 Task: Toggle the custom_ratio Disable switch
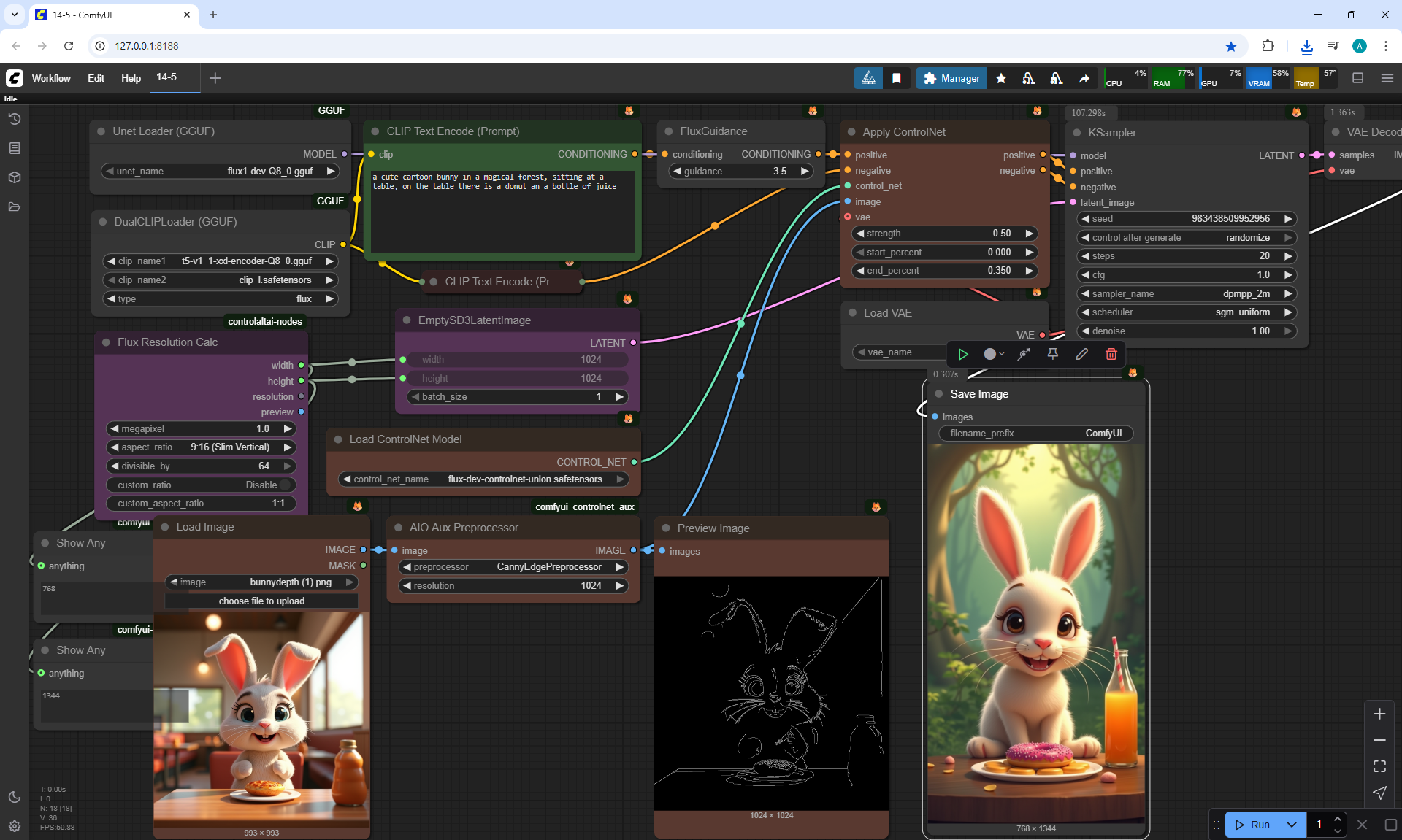pos(286,485)
